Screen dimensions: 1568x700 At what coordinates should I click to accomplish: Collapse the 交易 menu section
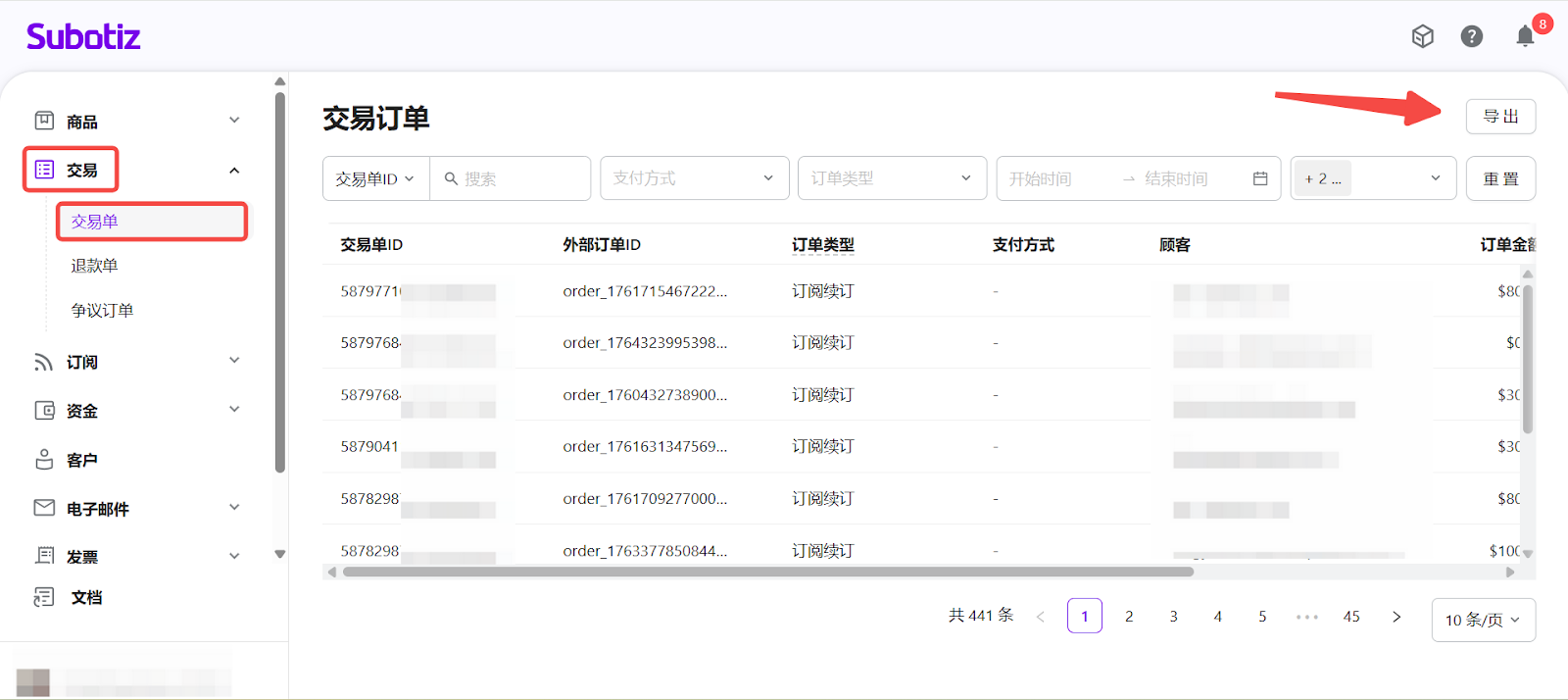(234, 171)
